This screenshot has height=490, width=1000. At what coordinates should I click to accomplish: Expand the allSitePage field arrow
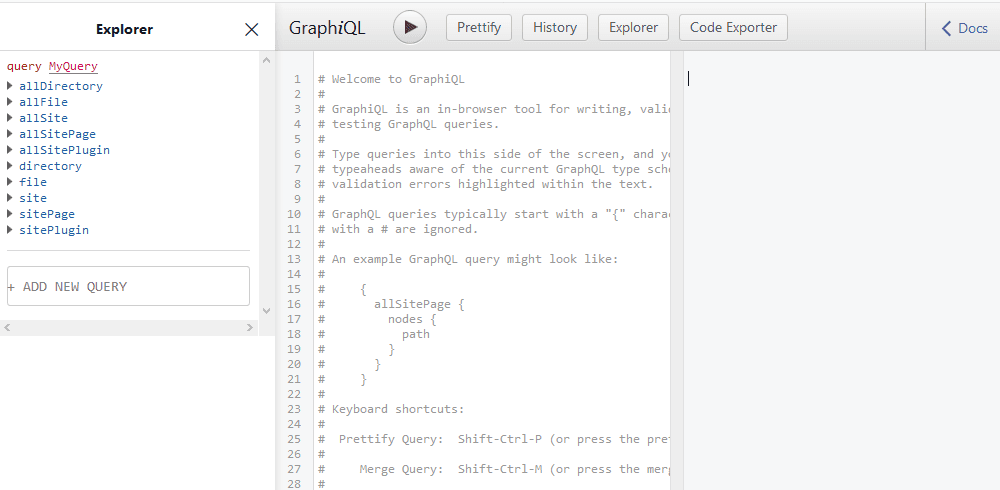[x=10, y=133]
